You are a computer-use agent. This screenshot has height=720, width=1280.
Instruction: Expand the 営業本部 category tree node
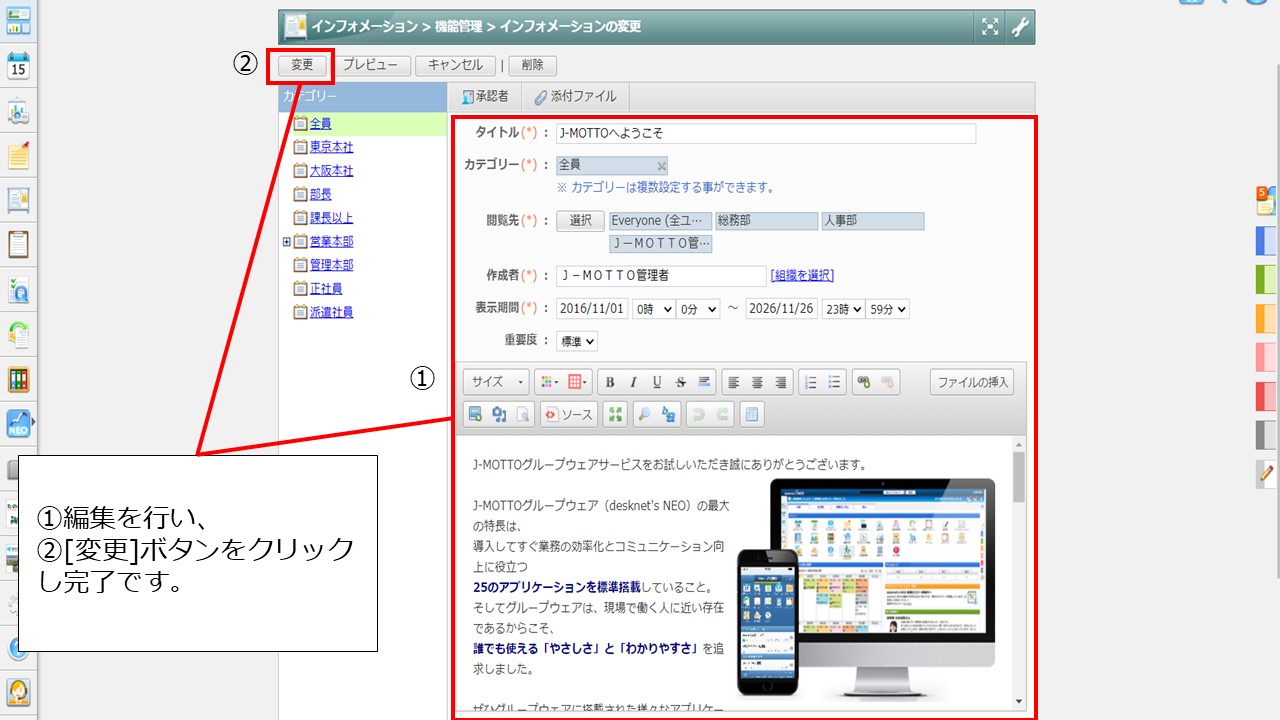286,242
